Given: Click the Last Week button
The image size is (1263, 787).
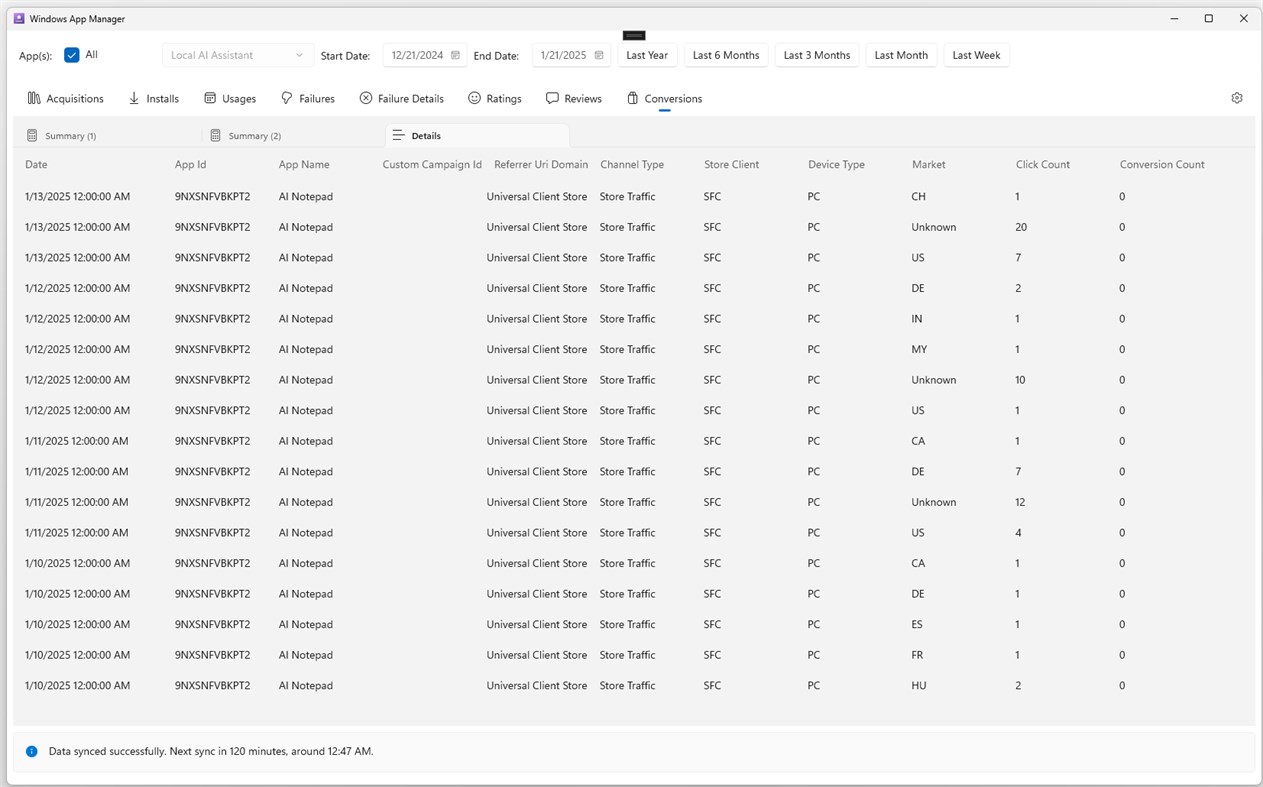Looking at the screenshot, I should coord(976,55).
